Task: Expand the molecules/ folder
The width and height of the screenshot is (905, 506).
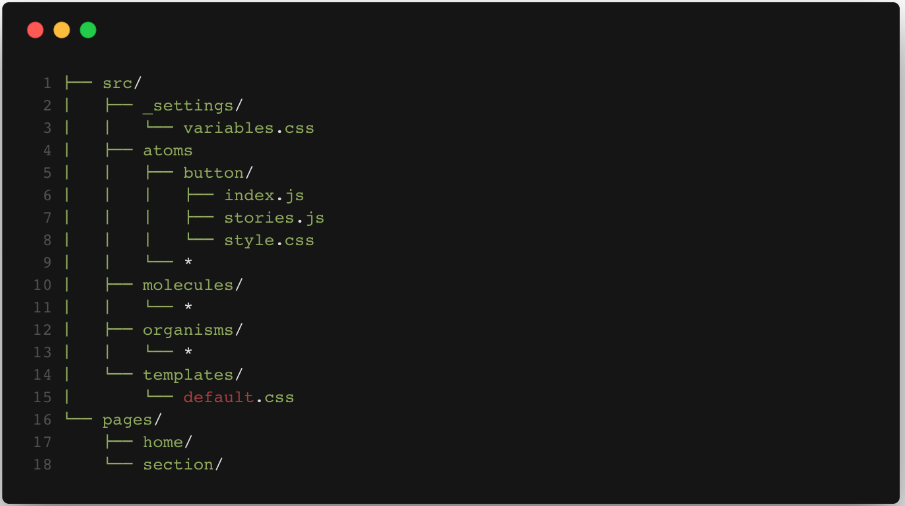Action: 192,285
